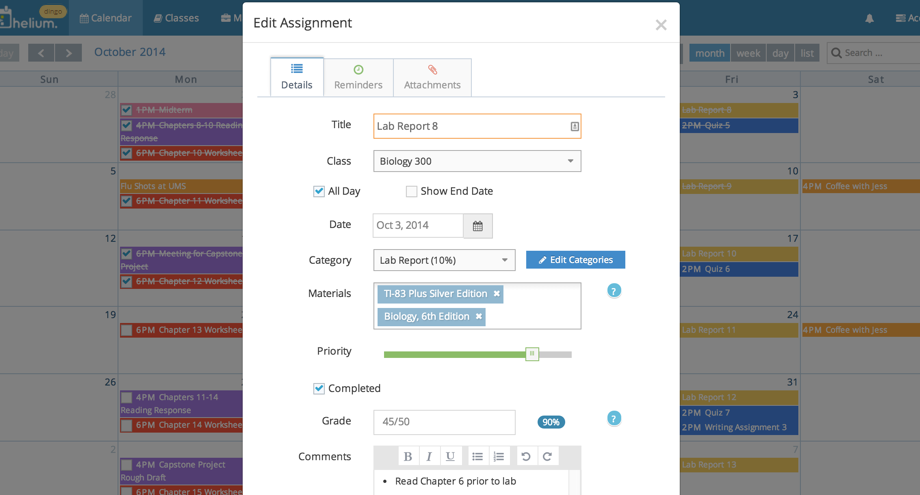Image resolution: width=920 pixels, height=495 pixels.
Task: Open the Category dropdown Lab Report
Action: pyautogui.click(x=444, y=260)
